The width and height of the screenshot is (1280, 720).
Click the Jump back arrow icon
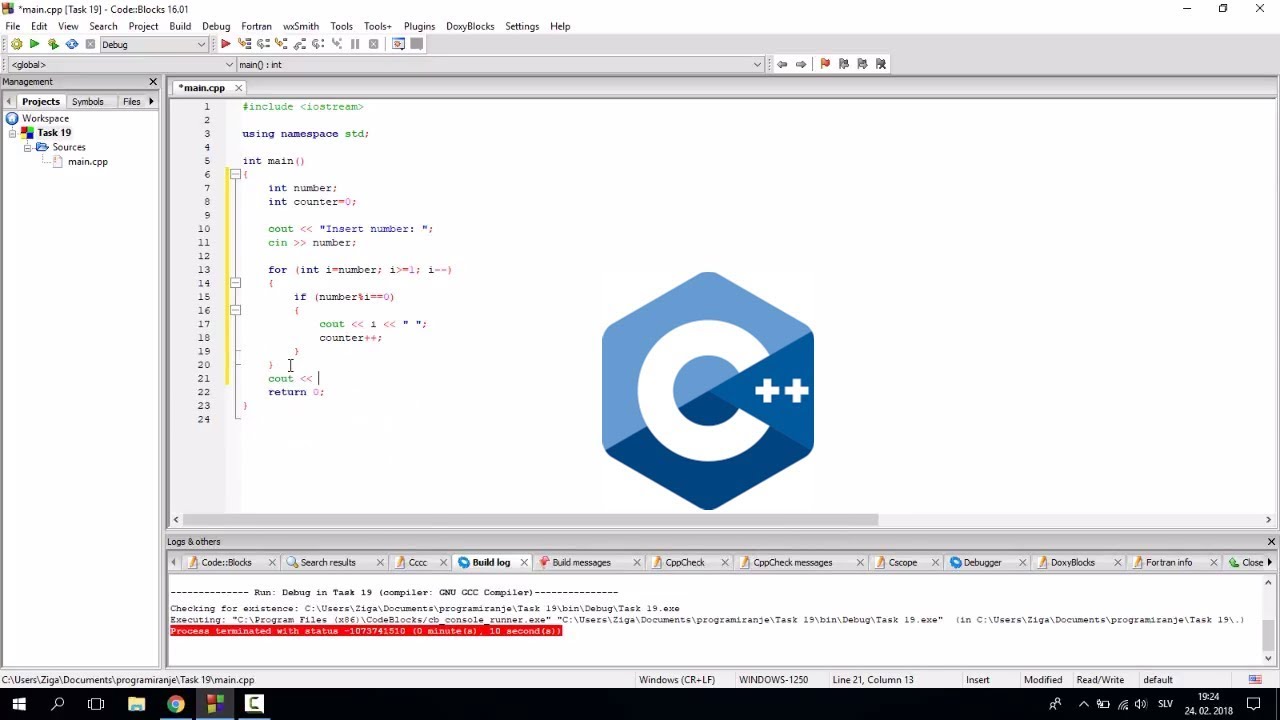[782, 64]
